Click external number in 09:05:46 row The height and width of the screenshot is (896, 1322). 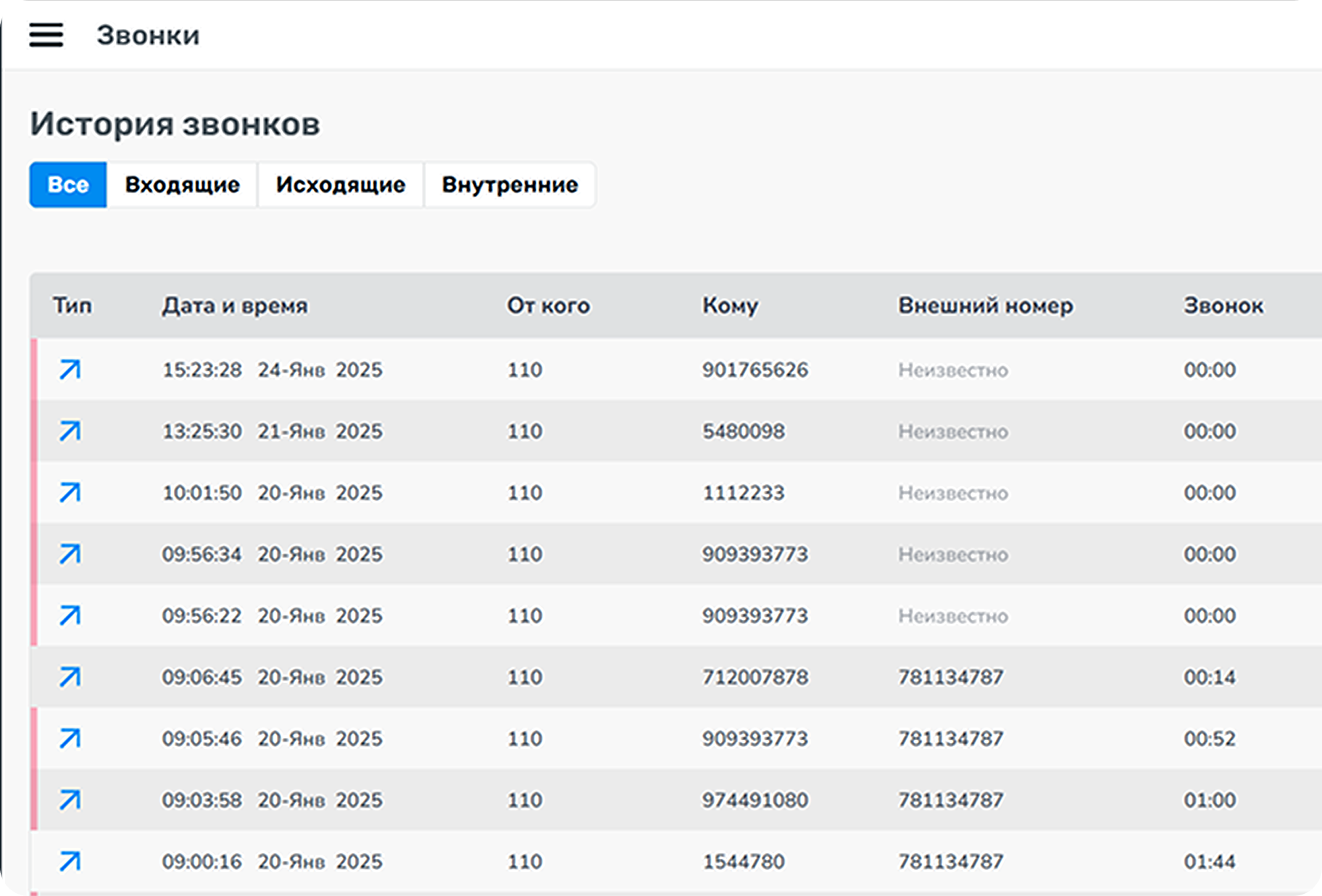(951, 739)
